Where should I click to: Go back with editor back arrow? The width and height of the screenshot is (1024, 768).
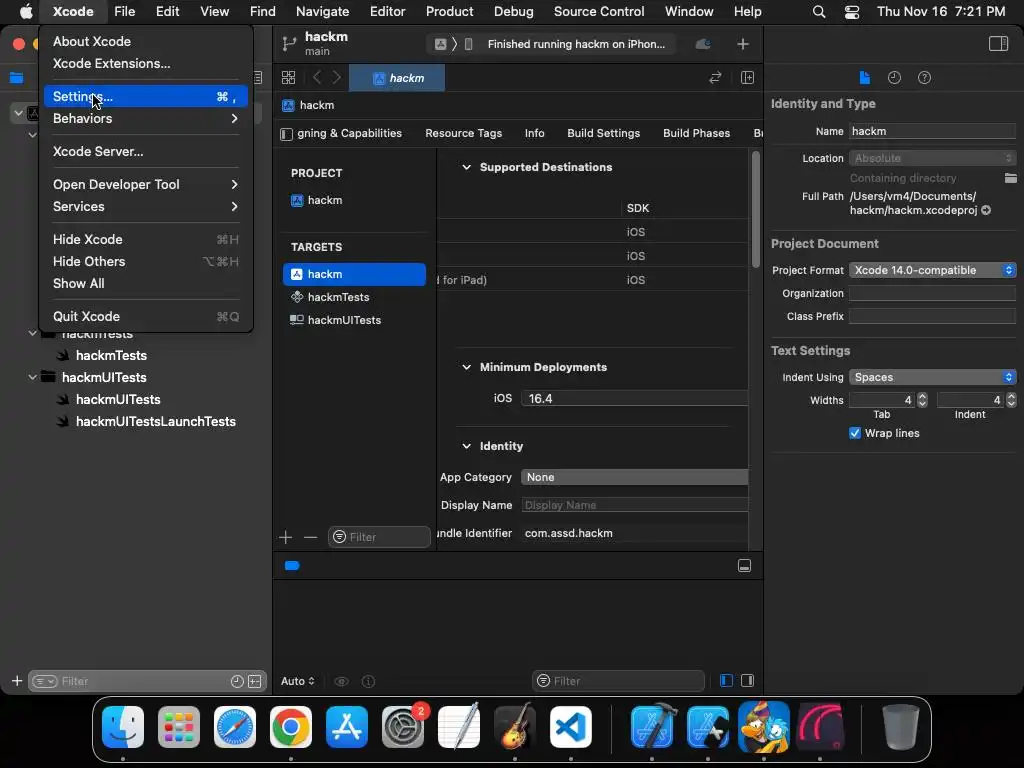pyautogui.click(x=317, y=78)
